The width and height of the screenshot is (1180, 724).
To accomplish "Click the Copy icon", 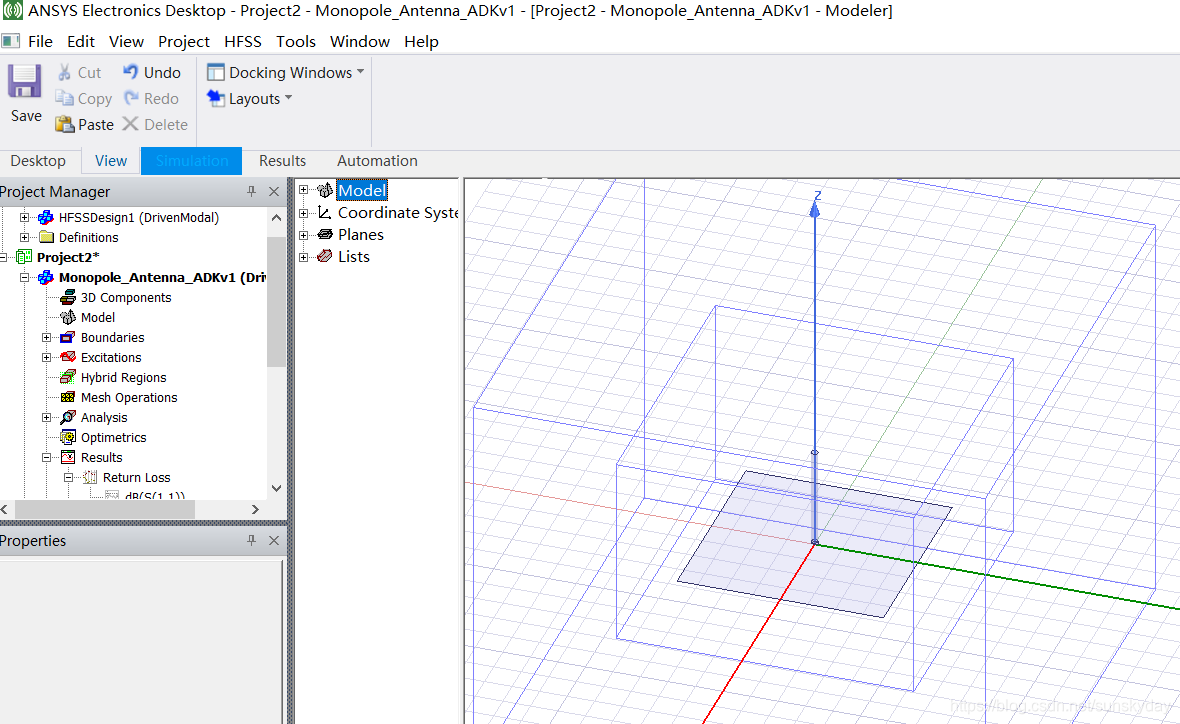I will [x=65, y=99].
